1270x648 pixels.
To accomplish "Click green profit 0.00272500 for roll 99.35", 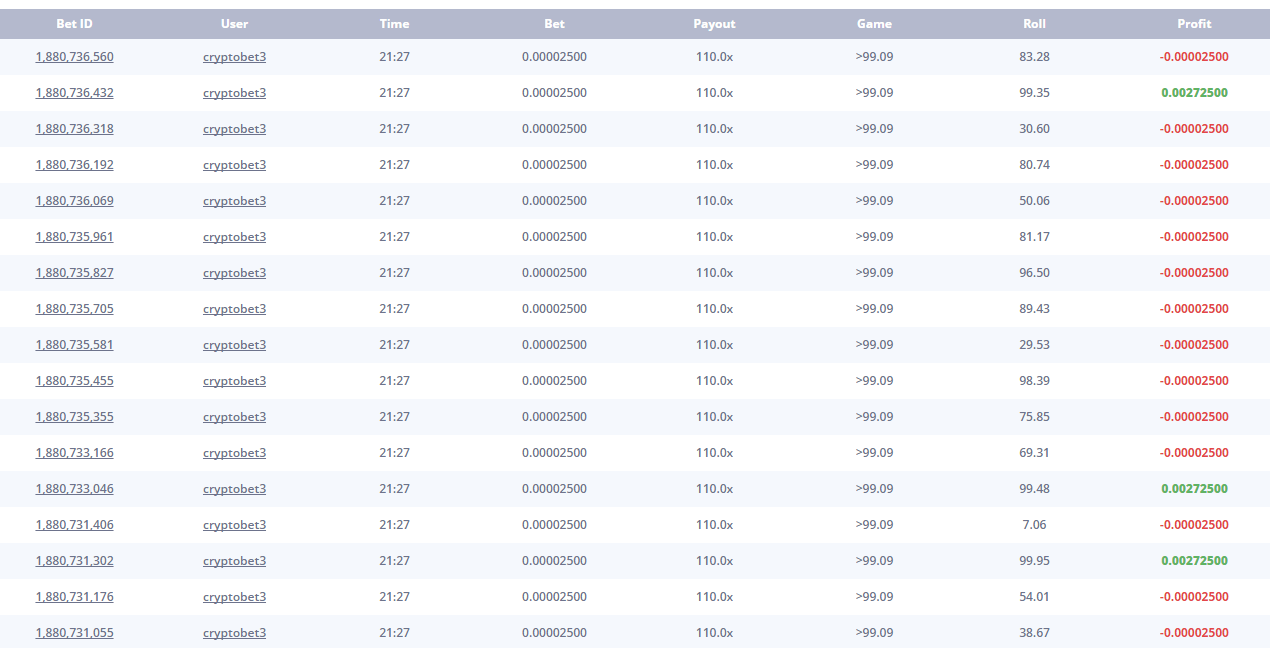I will tap(1194, 93).
